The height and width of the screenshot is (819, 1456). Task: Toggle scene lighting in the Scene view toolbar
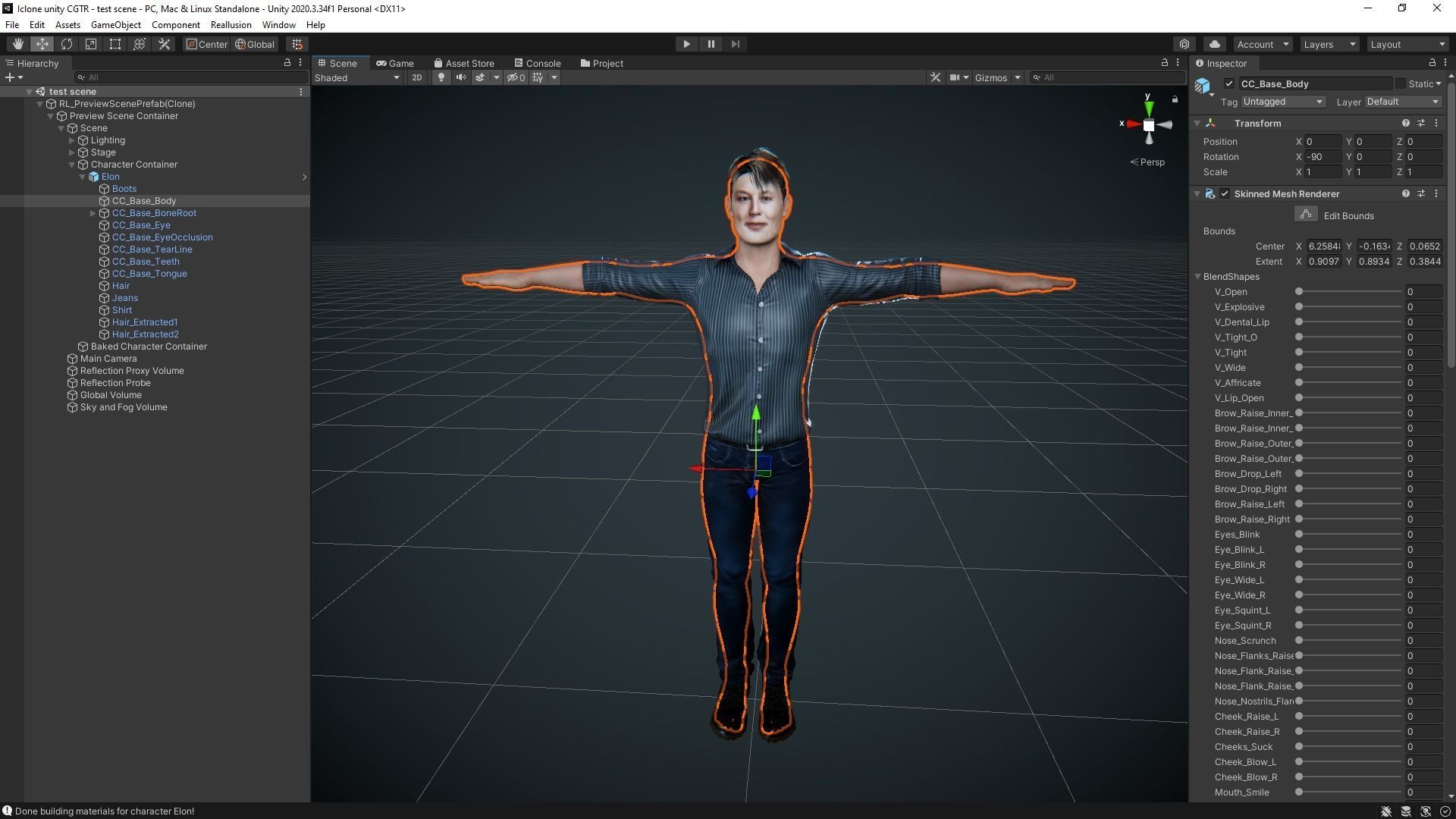pyautogui.click(x=441, y=77)
